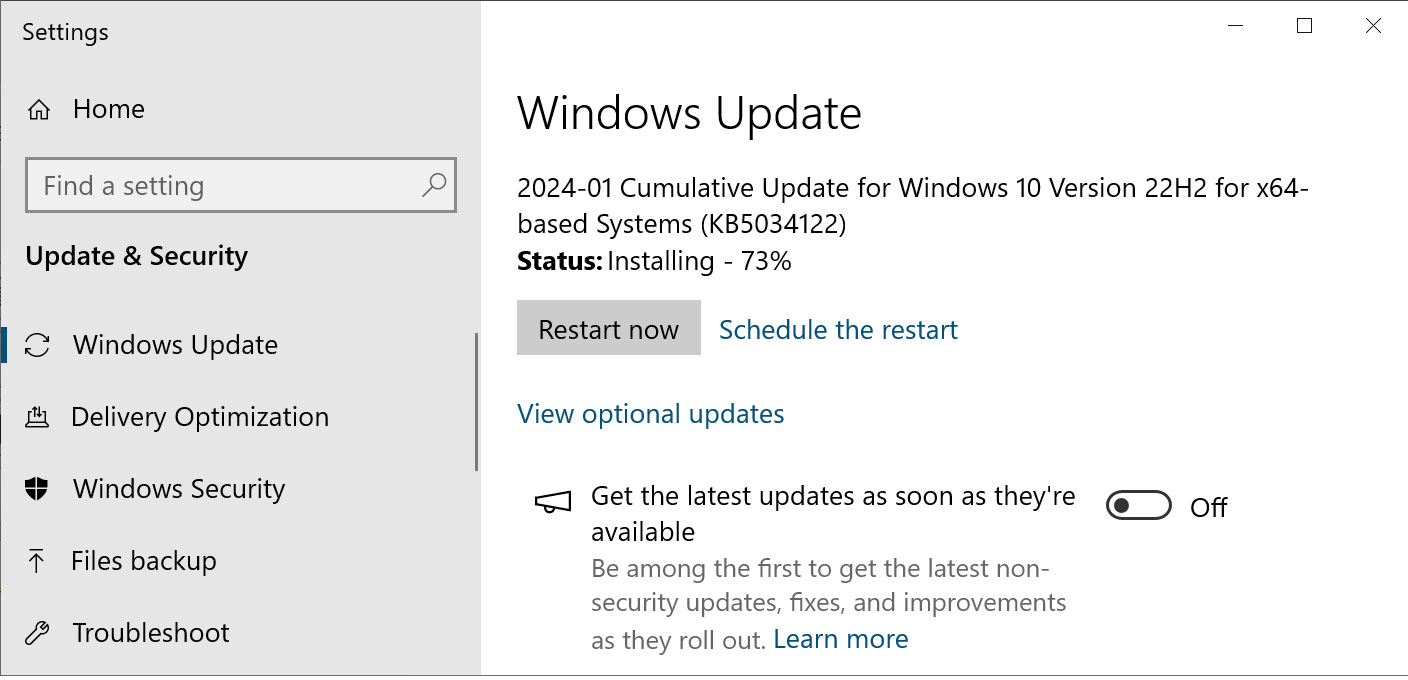The image size is (1408, 680).
Task: Click the Delivery Optimization icon
Action: pos(37,417)
